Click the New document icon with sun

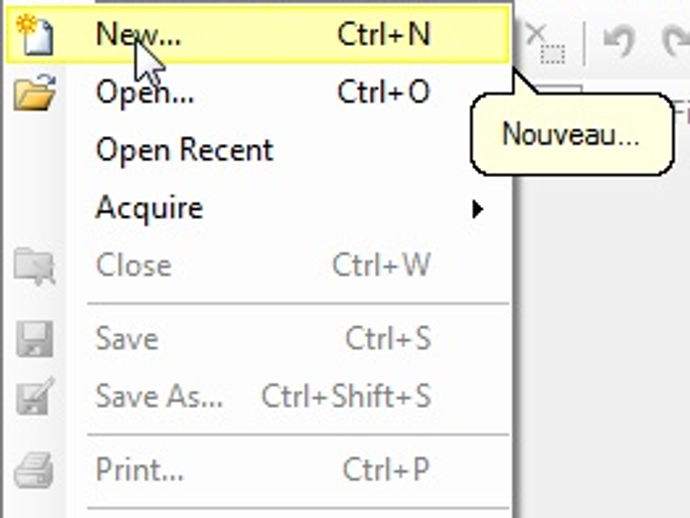click(x=34, y=35)
